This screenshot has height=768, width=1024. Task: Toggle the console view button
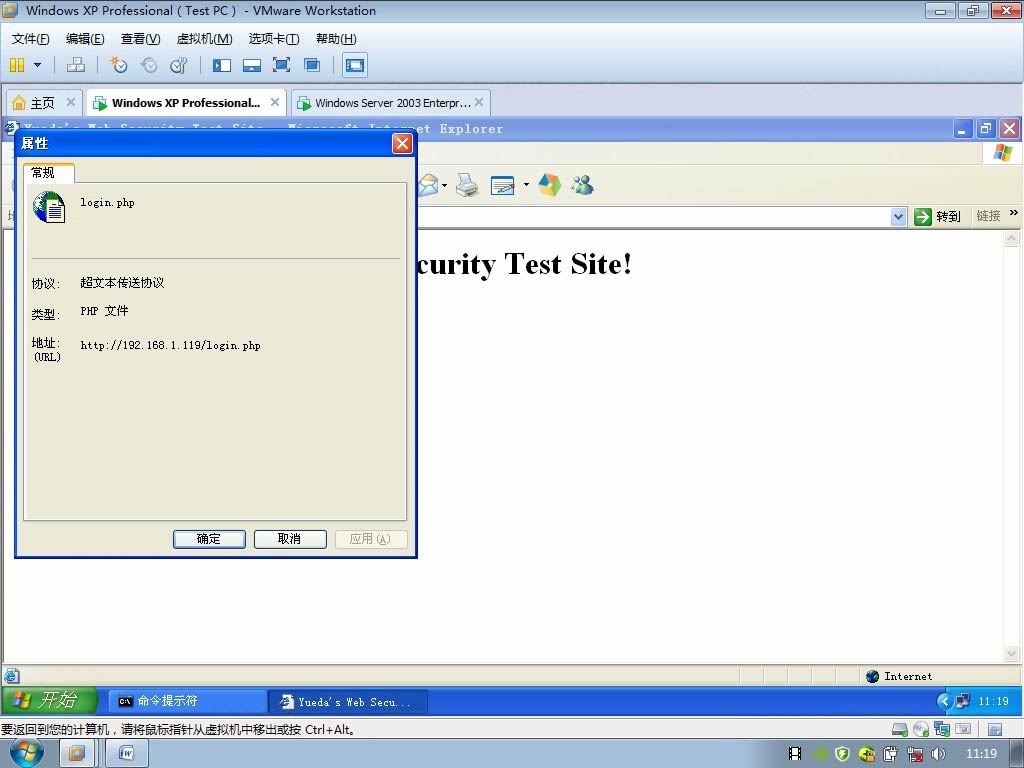point(355,65)
